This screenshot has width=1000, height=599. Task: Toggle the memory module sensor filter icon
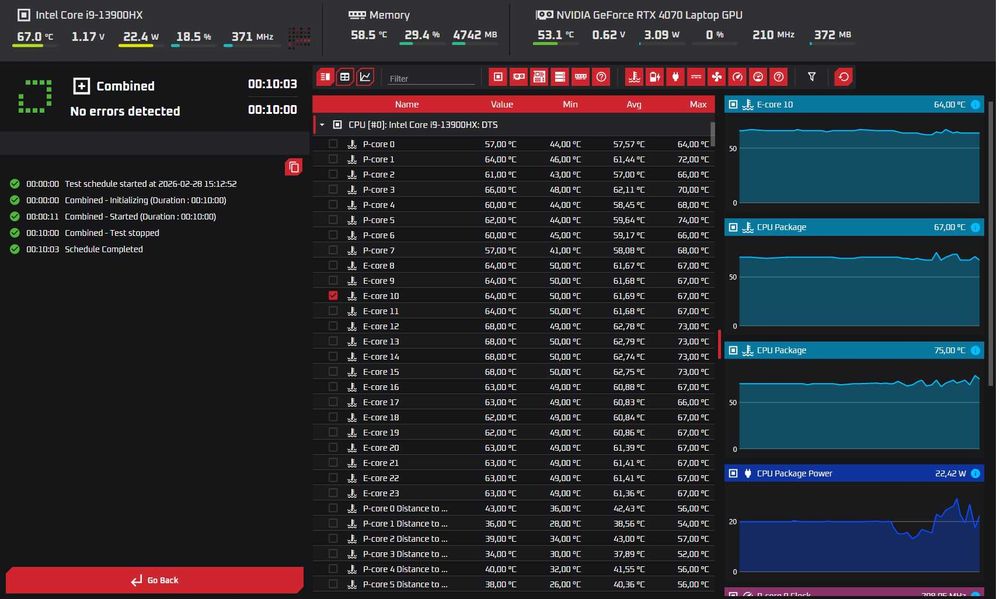pos(580,77)
